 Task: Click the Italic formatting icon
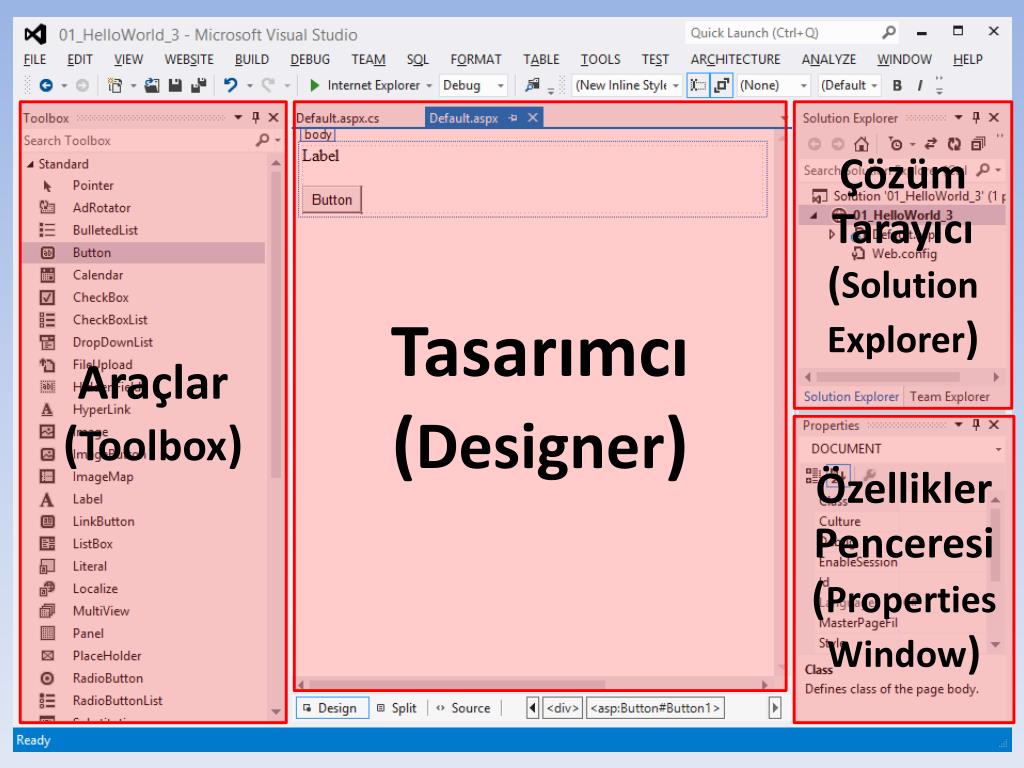coord(920,85)
